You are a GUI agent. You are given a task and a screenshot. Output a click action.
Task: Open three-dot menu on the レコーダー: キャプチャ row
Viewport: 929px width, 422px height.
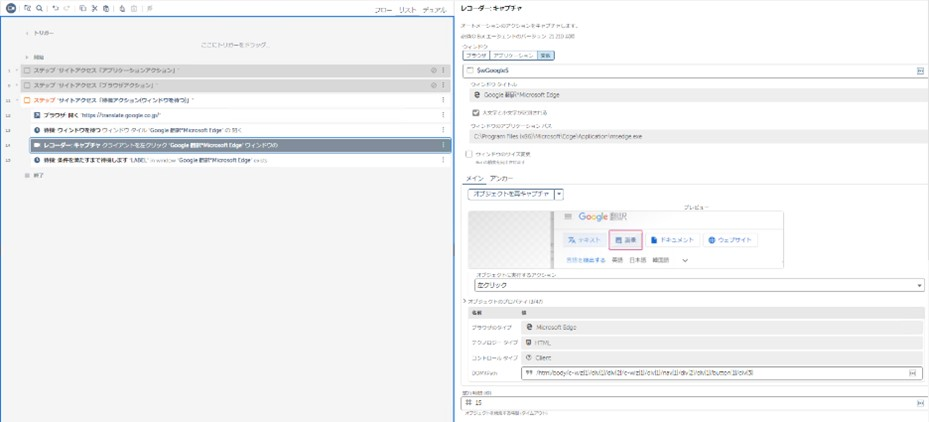[x=443, y=145]
